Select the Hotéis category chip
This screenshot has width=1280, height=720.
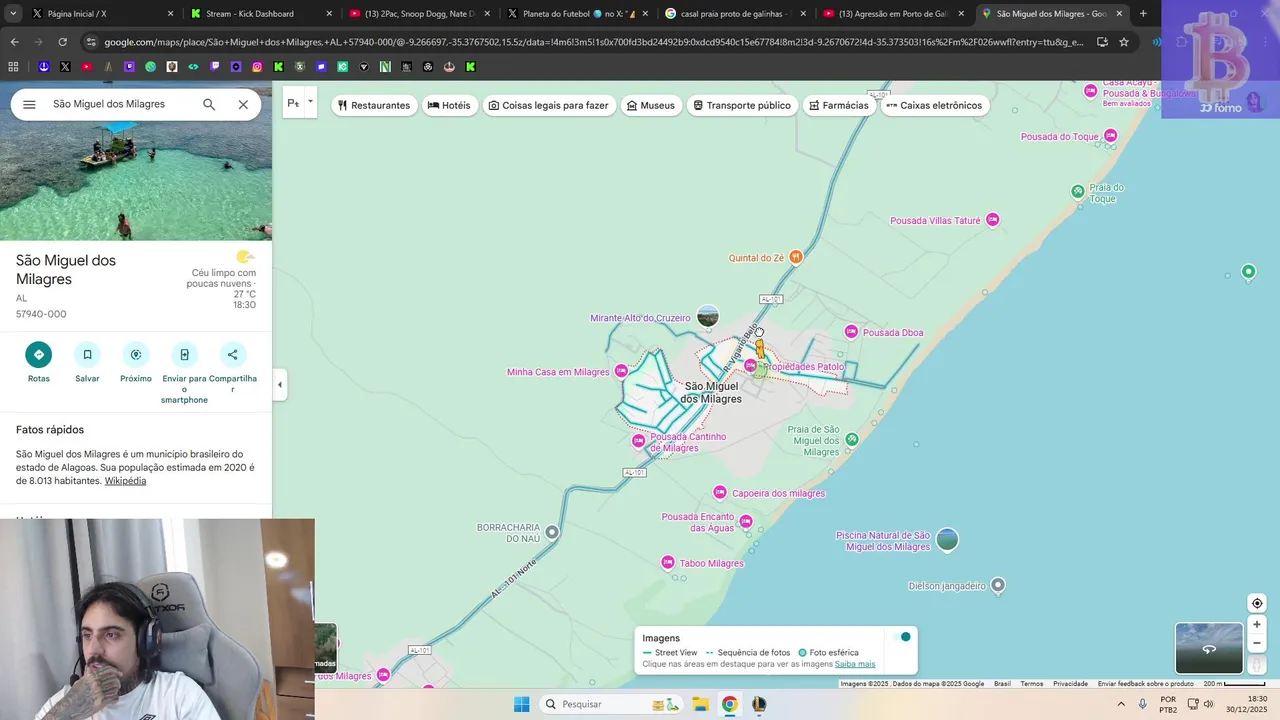click(449, 105)
